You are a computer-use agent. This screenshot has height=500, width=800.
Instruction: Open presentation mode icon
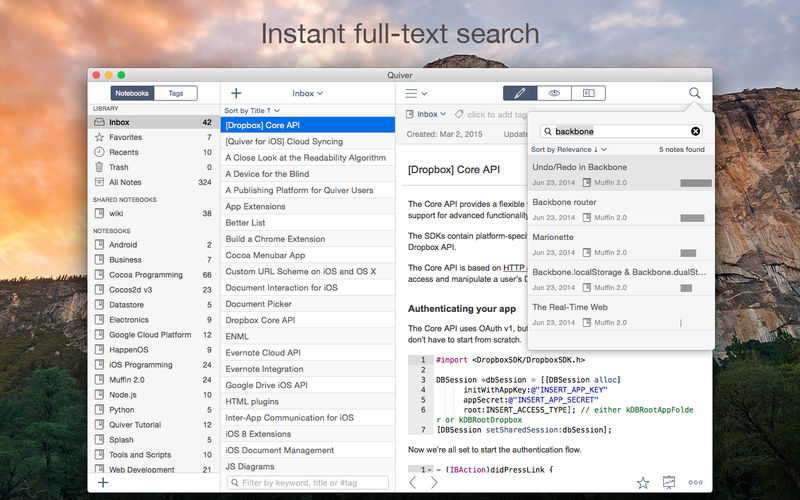[668, 482]
